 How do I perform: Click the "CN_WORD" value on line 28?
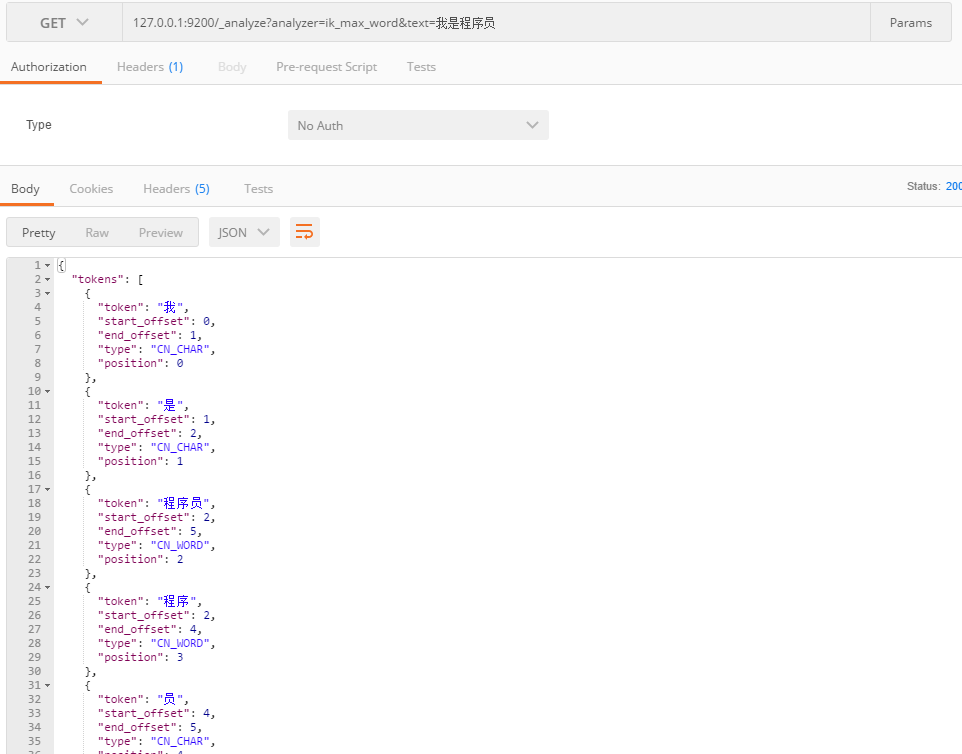coord(180,643)
